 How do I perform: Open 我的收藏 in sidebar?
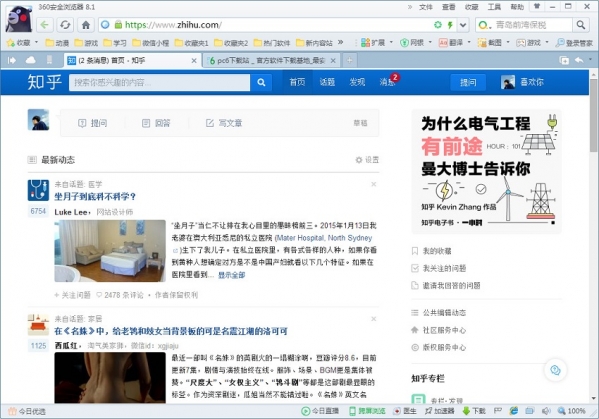432,251
